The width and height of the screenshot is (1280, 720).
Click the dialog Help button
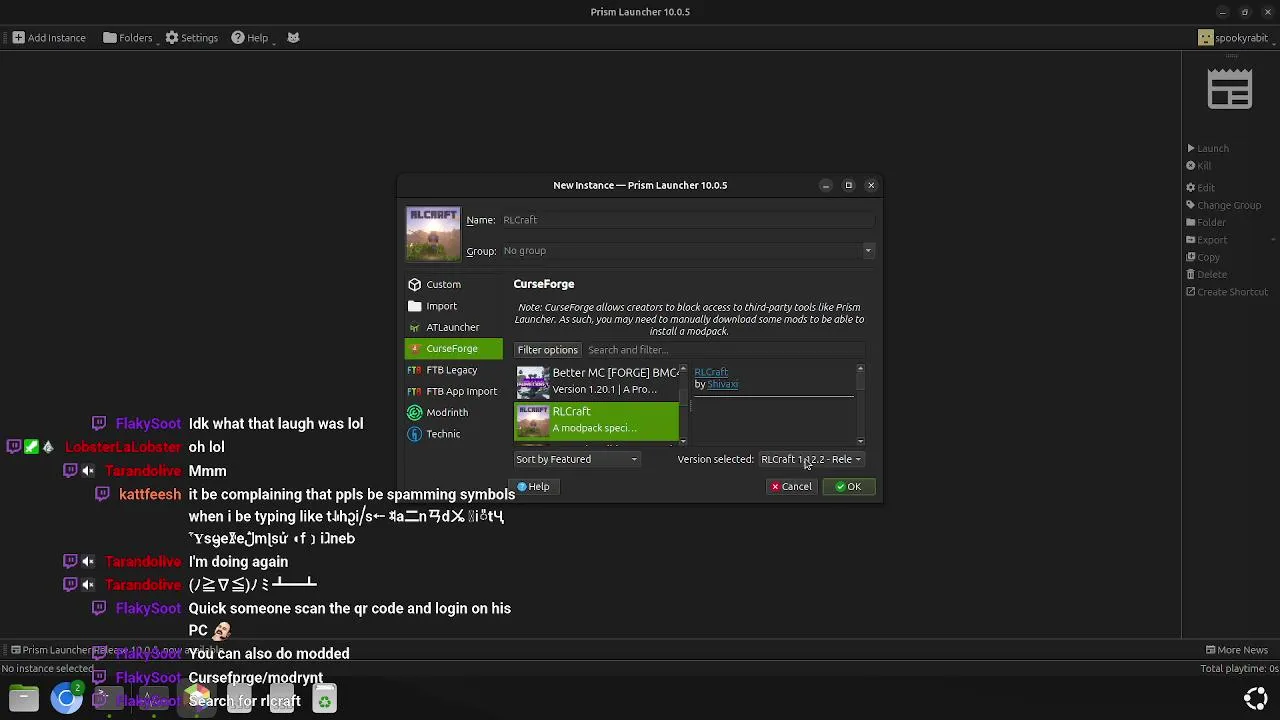533,487
